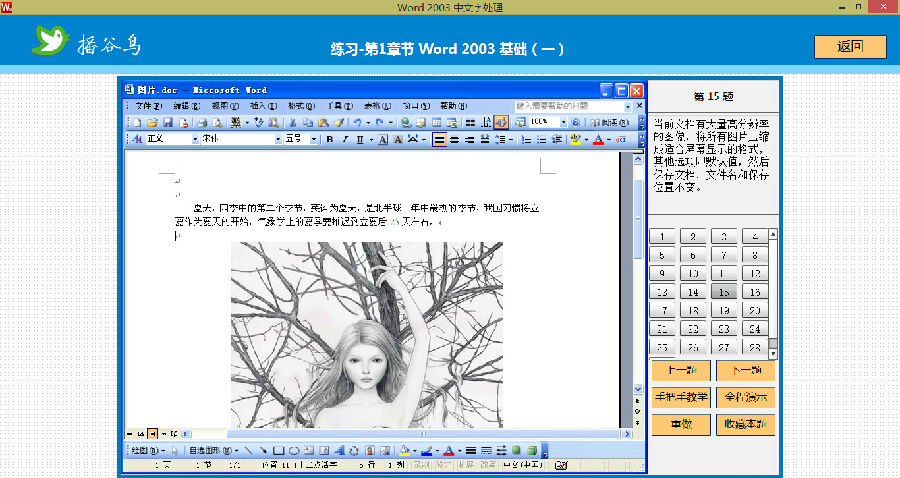
Task: Open the 格式 Format menu
Action: coord(301,106)
